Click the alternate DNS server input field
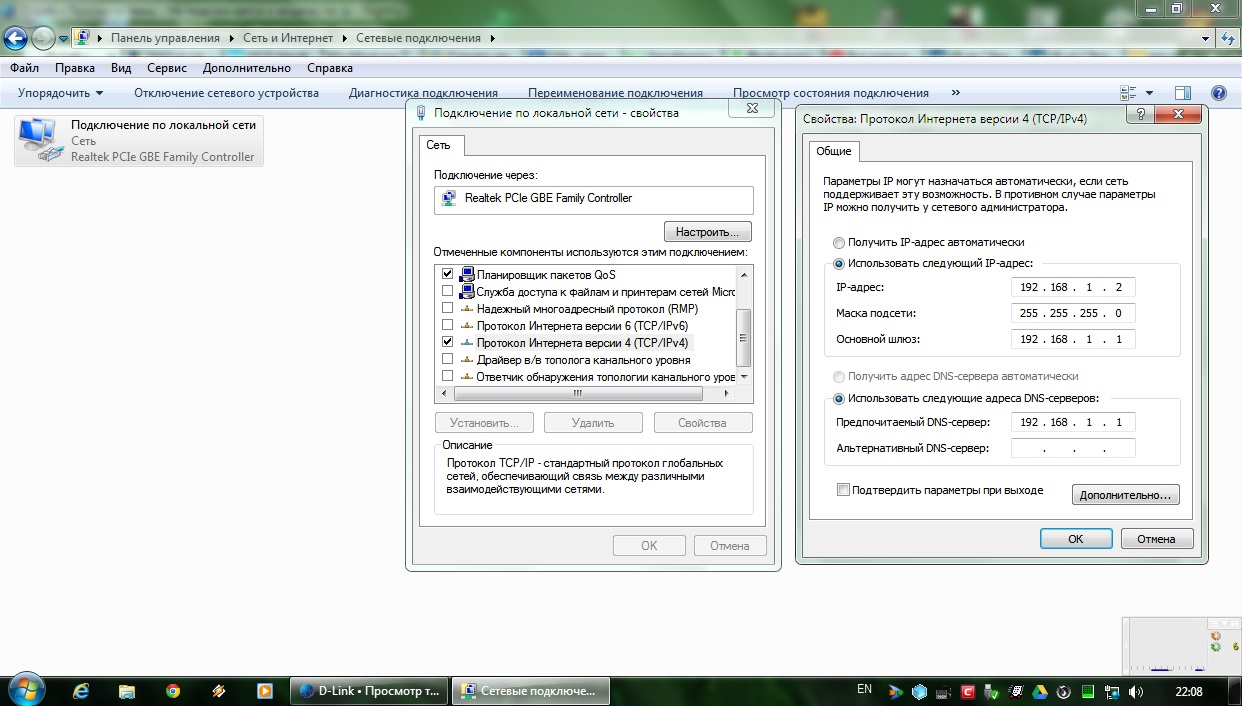Screen dimensions: 1242x706 coord(1072,448)
